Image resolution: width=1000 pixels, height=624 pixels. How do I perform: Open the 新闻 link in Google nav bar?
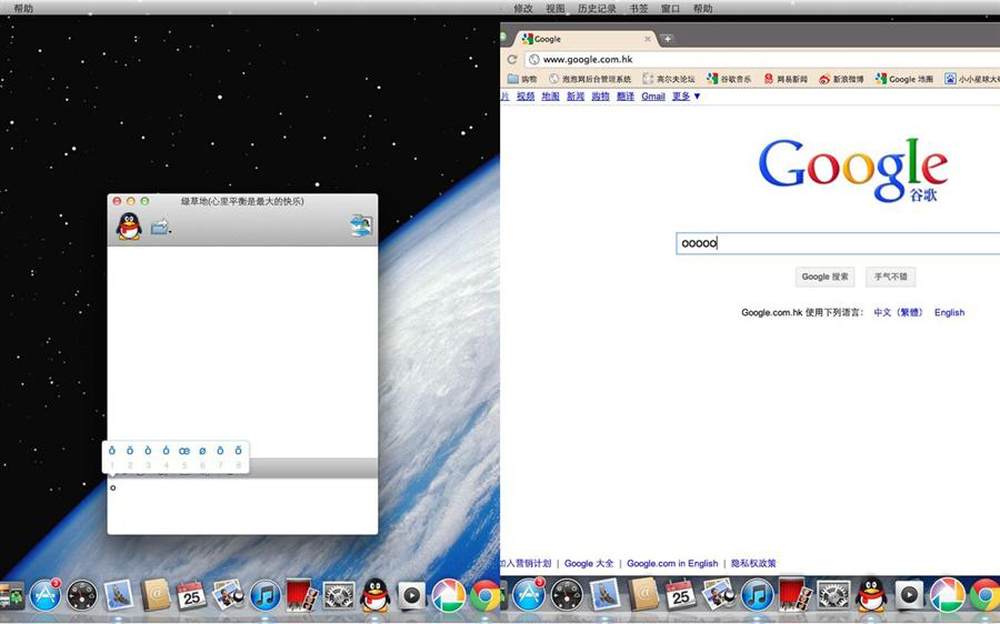[x=575, y=96]
